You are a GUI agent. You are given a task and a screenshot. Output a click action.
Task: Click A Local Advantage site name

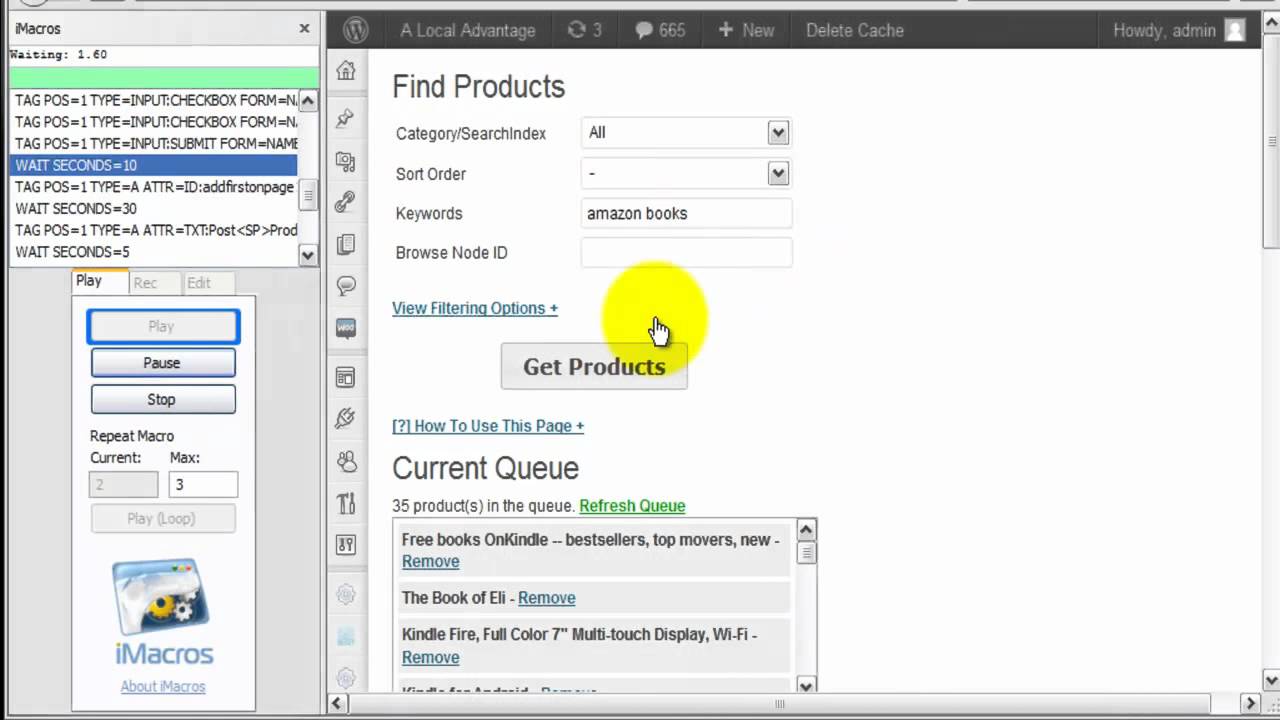click(x=468, y=30)
